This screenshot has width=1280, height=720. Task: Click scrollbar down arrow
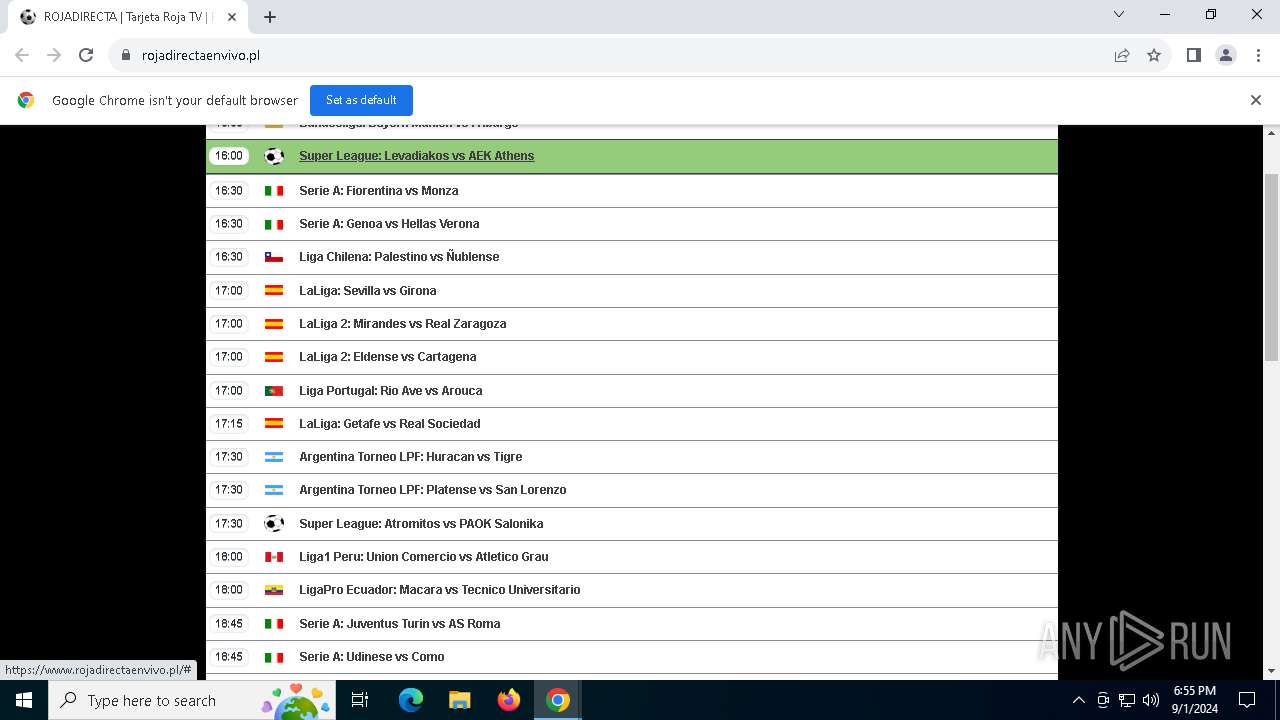(1272, 671)
